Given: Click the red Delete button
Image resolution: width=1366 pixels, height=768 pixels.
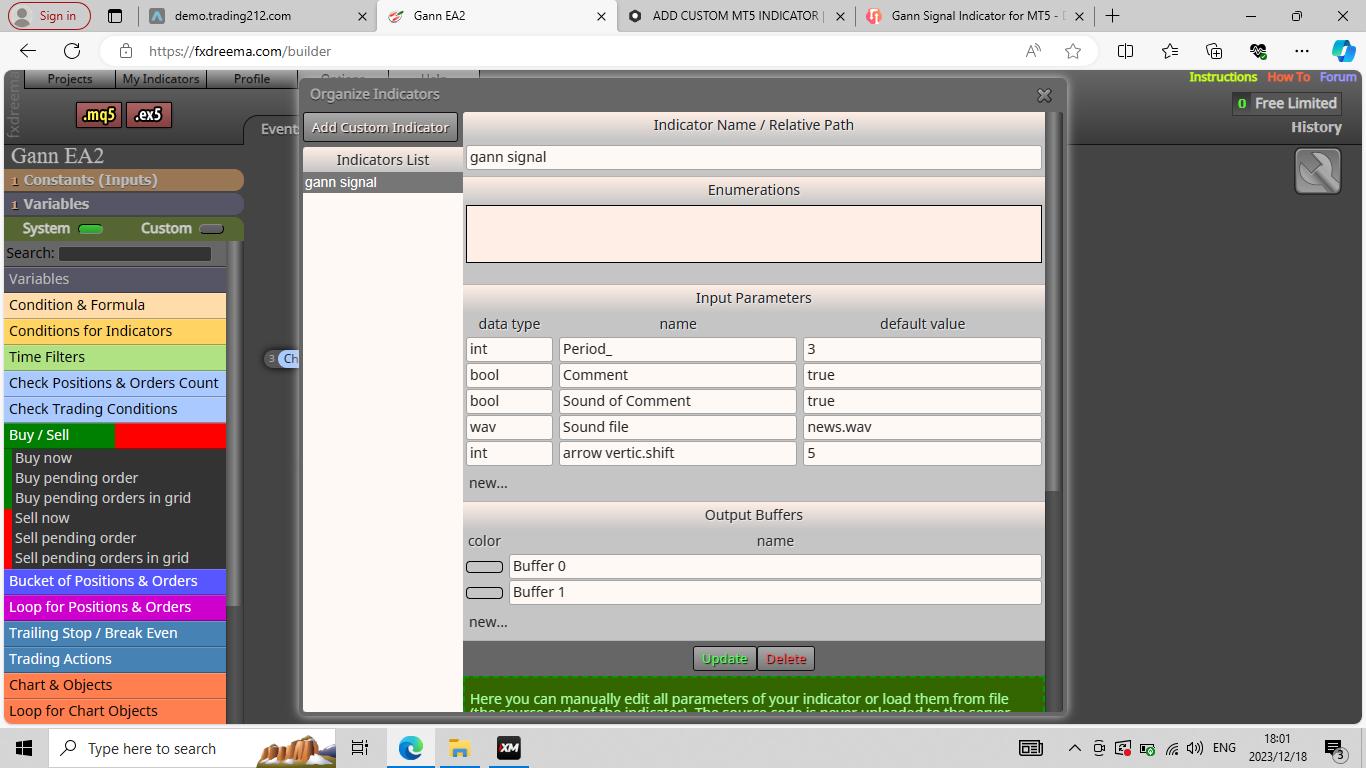Looking at the screenshot, I should pos(786,659).
